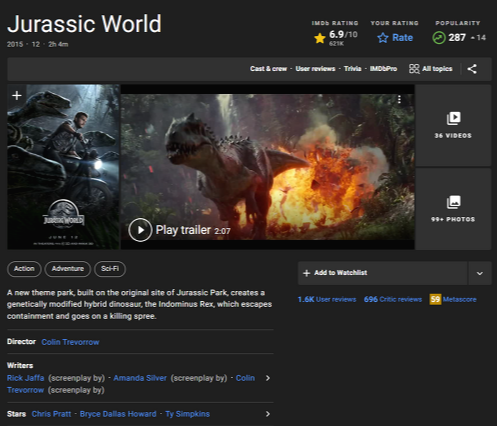497x426 pixels.
Task: Click the Jurassic World poster image
Action: pos(63,167)
